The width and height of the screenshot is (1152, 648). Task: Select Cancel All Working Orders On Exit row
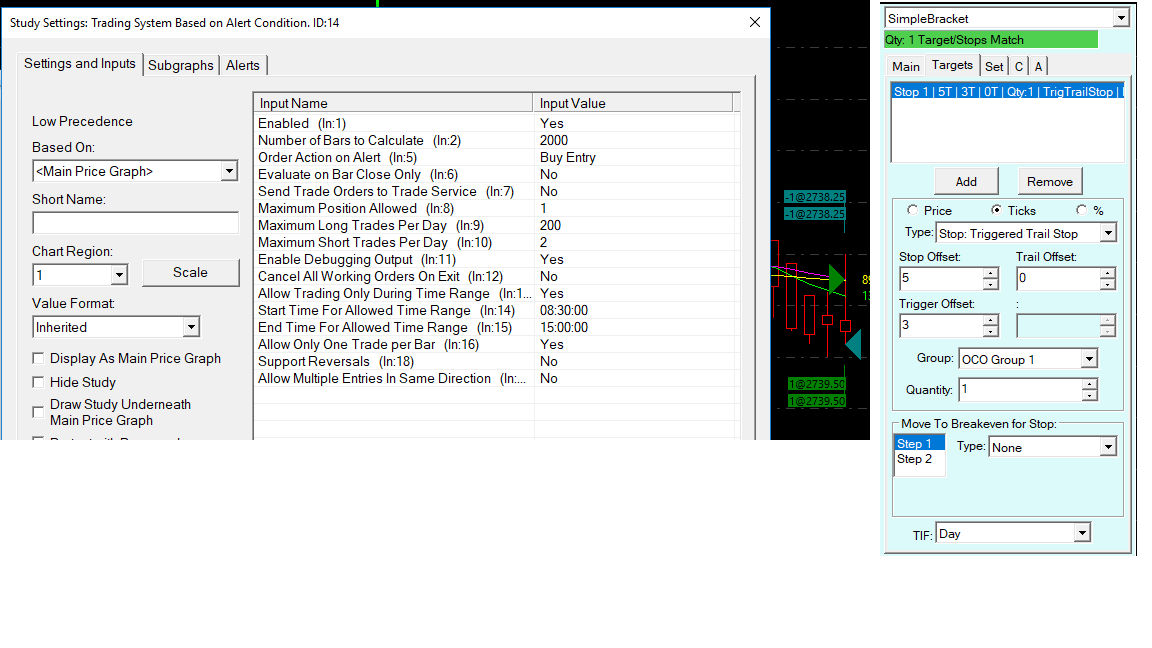[x=495, y=276]
